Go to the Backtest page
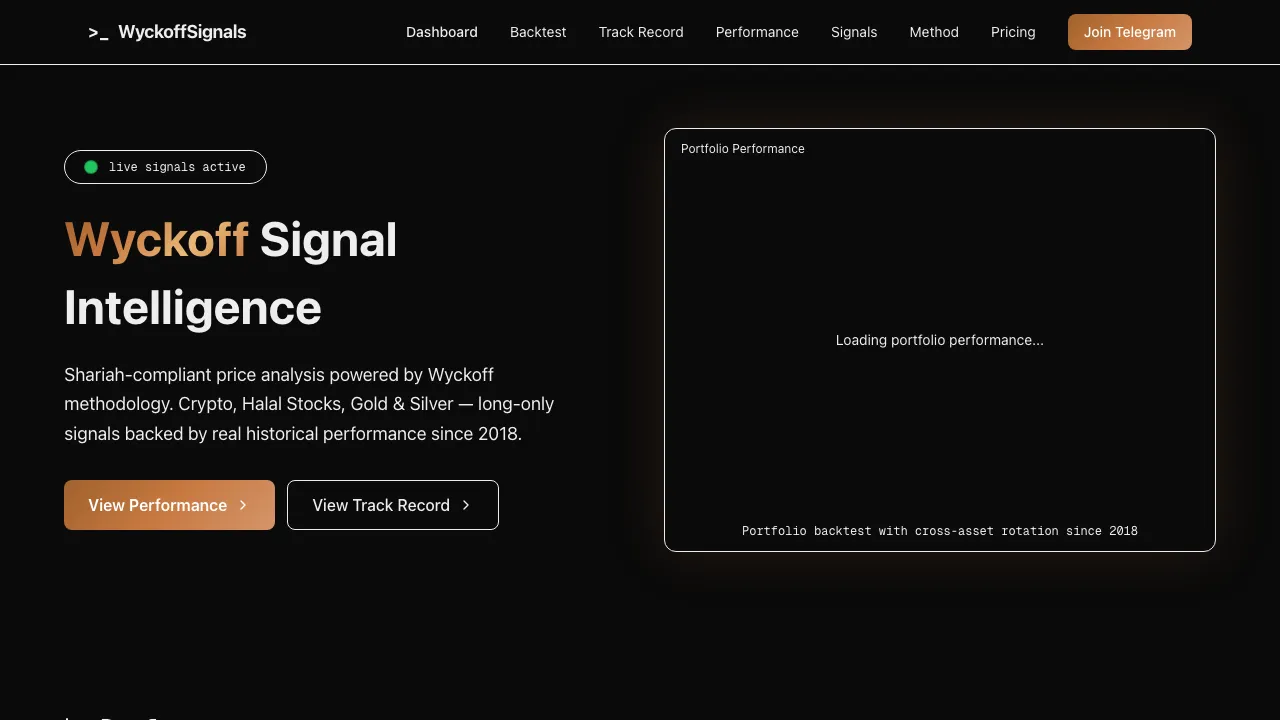1280x720 pixels. point(538,32)
